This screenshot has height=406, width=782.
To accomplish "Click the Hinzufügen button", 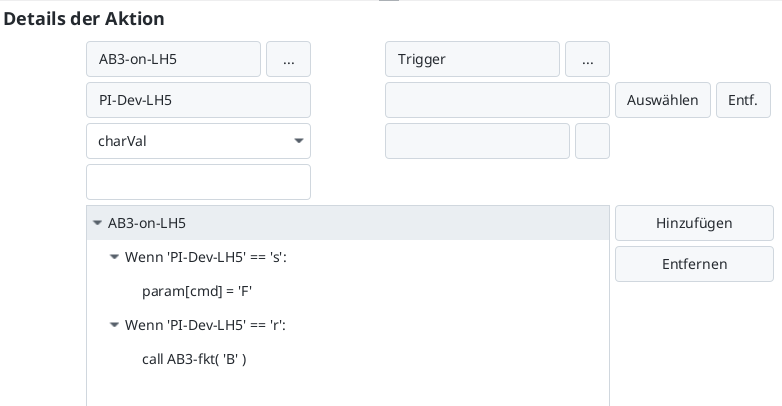I will (694, 223).
